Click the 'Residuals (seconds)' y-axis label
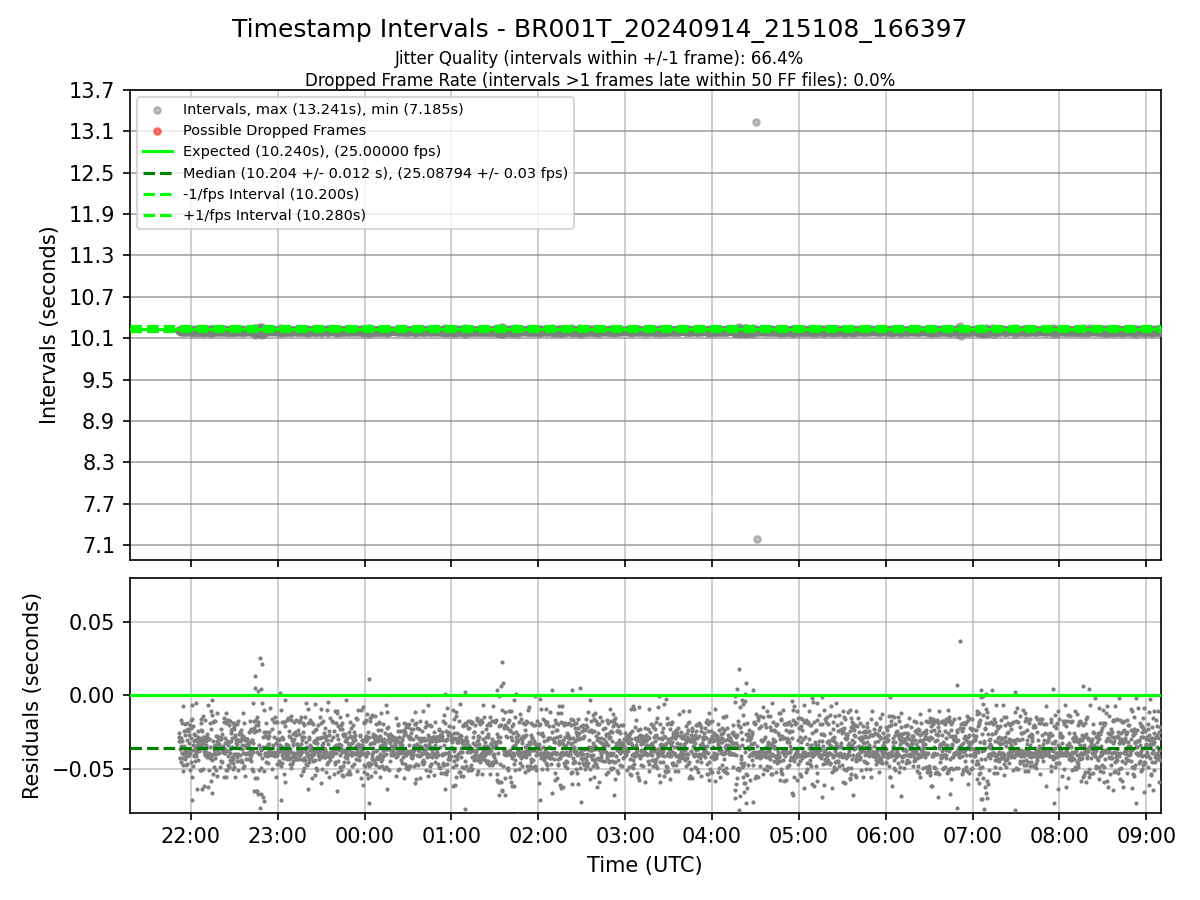 tap(32, 696)
